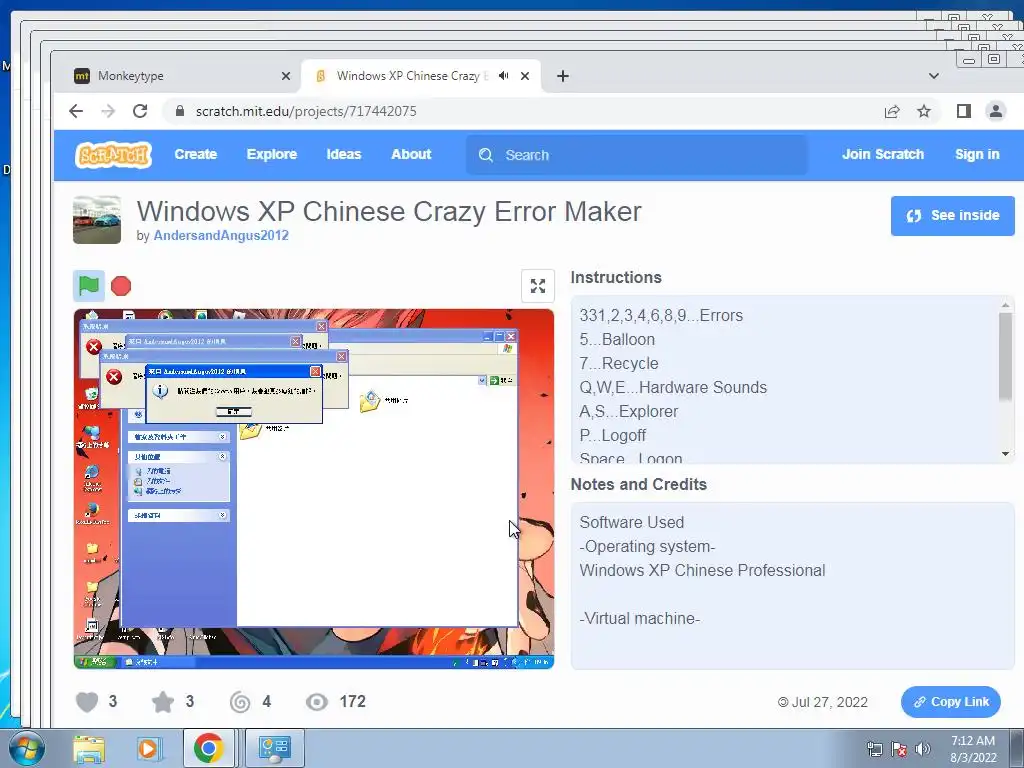
Task: Share this page via address bar icon
Action: (891, 111)
